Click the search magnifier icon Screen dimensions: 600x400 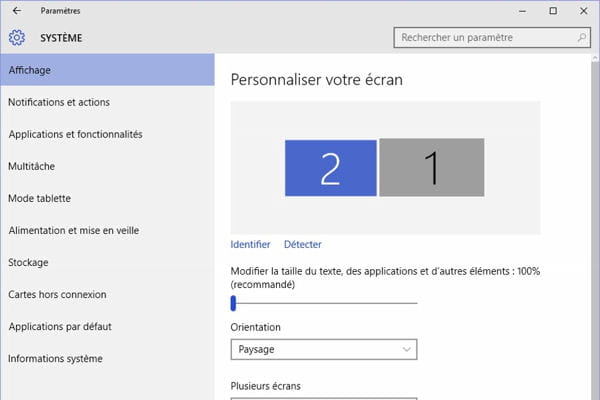(581, 38)
